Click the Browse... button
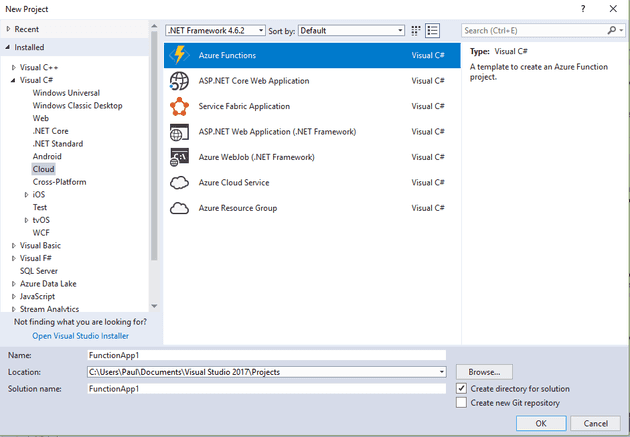Screen dimensions: 630x437 point(484,372)
